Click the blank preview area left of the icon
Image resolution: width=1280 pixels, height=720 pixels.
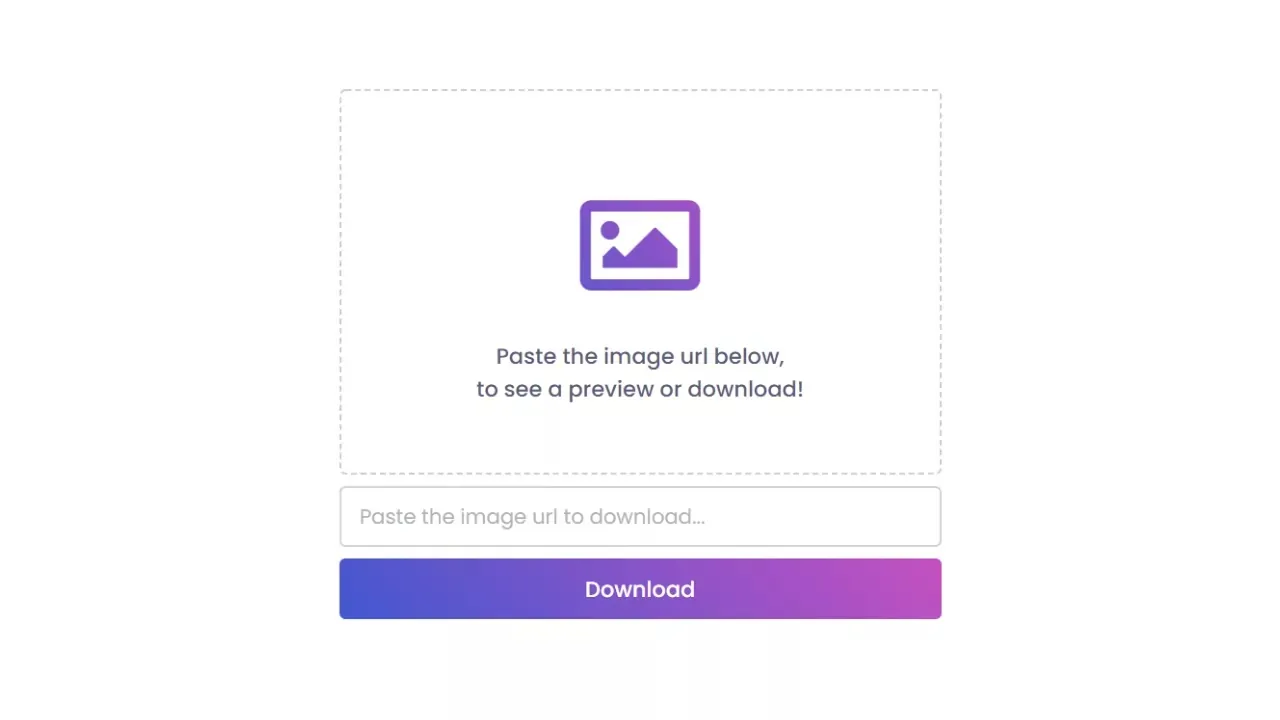coord(460,245)
